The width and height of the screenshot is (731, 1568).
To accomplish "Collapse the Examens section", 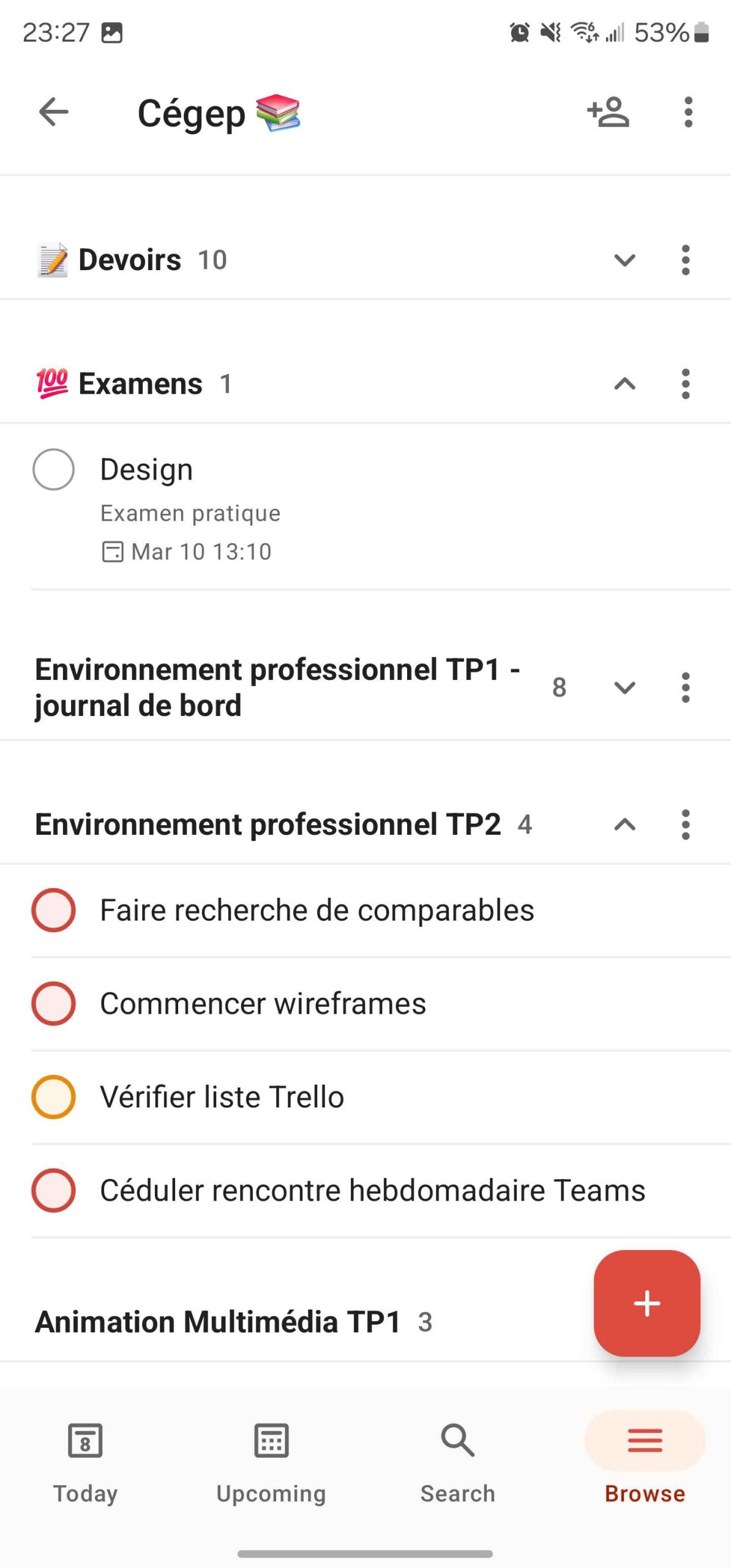I will 624,384.
